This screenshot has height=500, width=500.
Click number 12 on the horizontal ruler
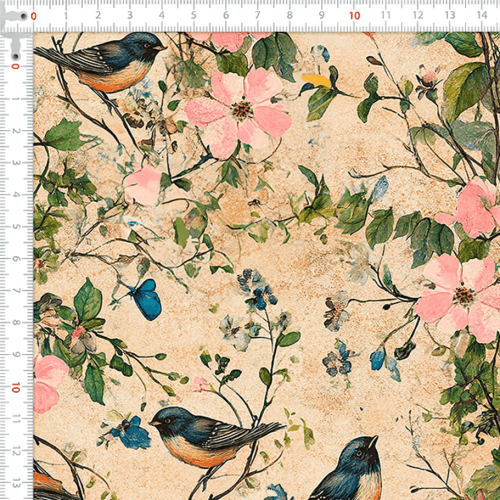(x=418, y=15)
